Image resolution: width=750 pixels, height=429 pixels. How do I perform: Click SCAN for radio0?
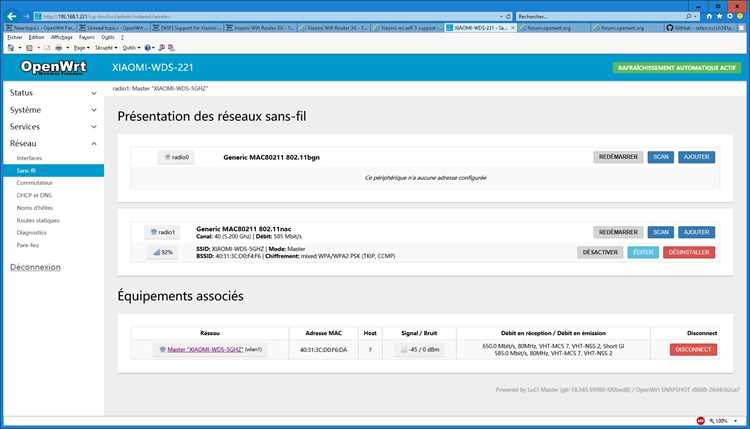[x=661, y=157]
